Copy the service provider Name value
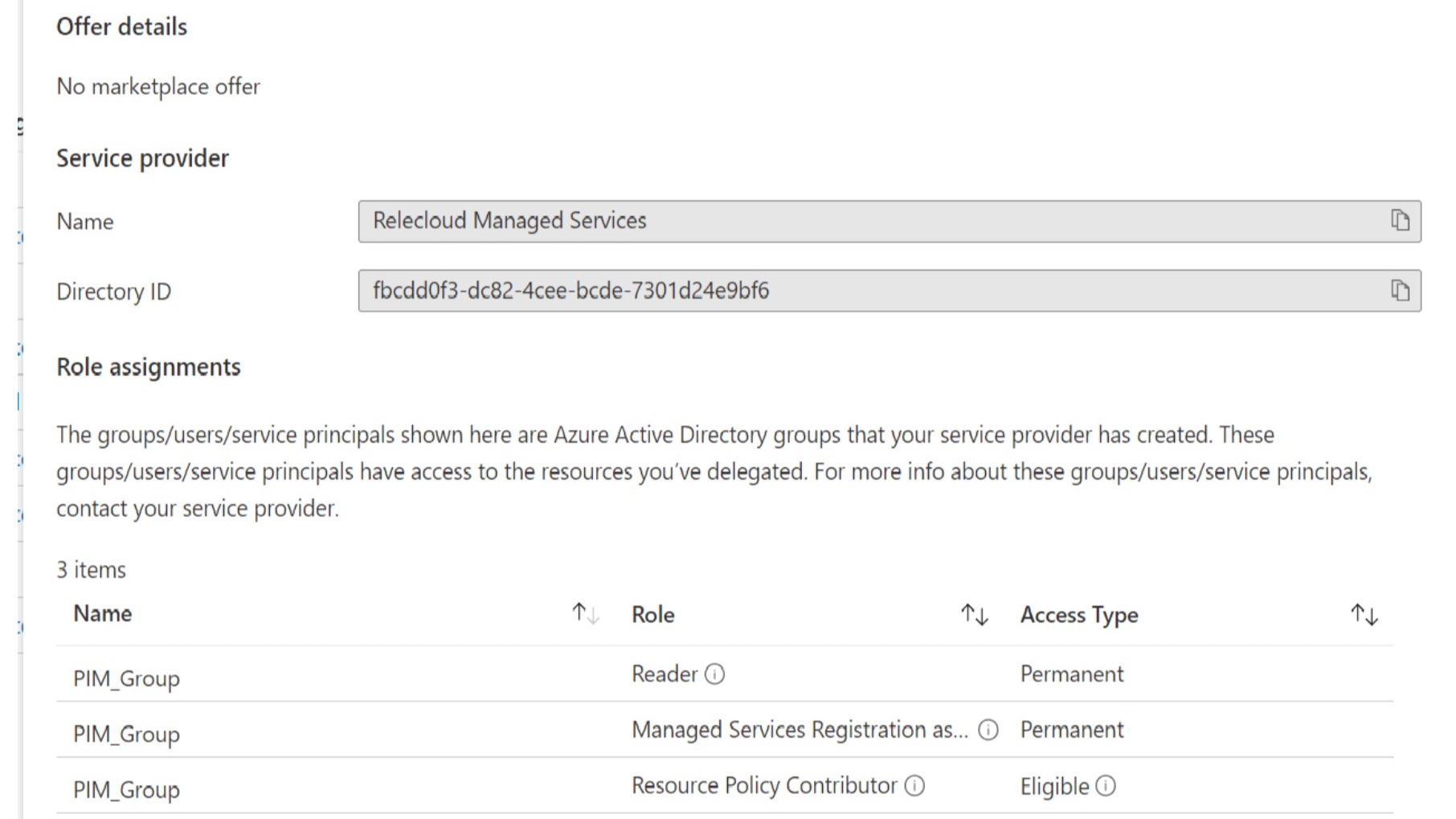 click(x=1399, y=220)
